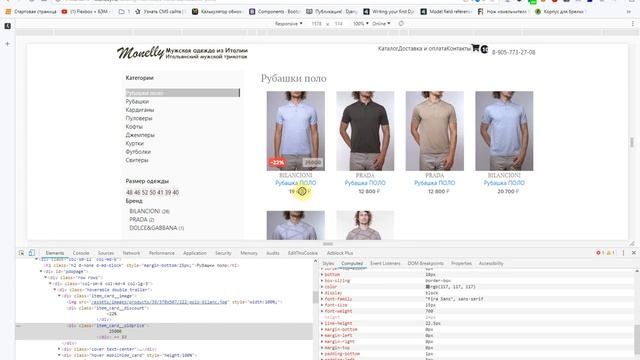Click the yellow warning count indicator
The height and width of the screenshot is (360, 640).
611,253
